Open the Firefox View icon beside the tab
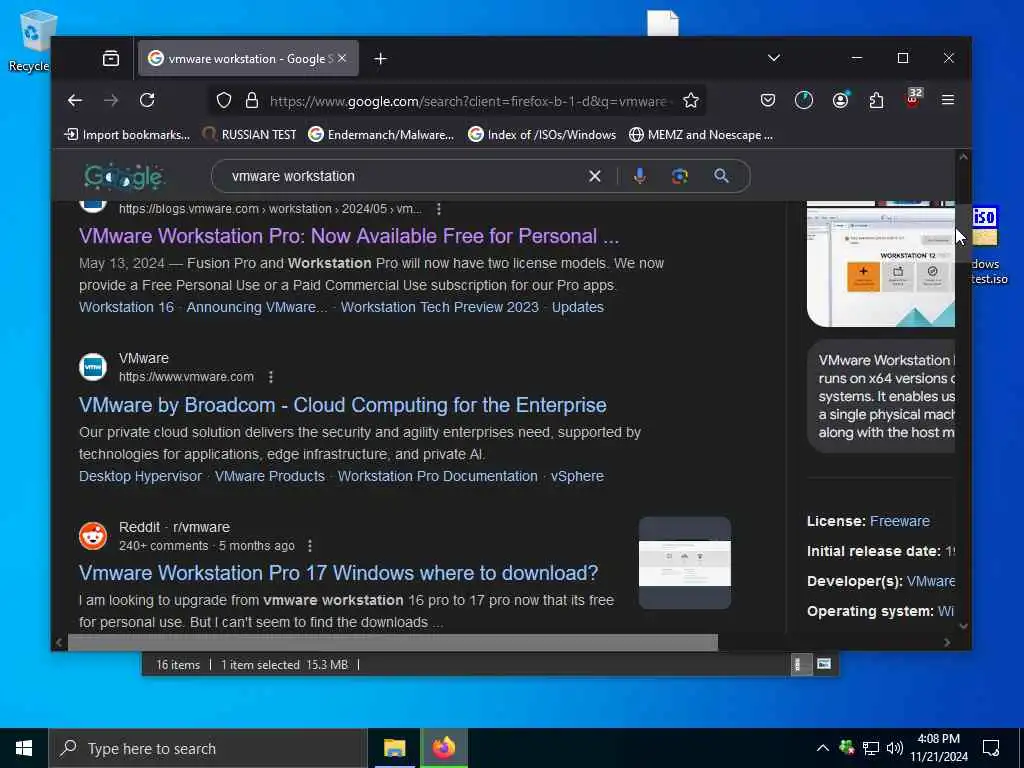Viewport: 1024px width, 768px height. click(111, 58)
